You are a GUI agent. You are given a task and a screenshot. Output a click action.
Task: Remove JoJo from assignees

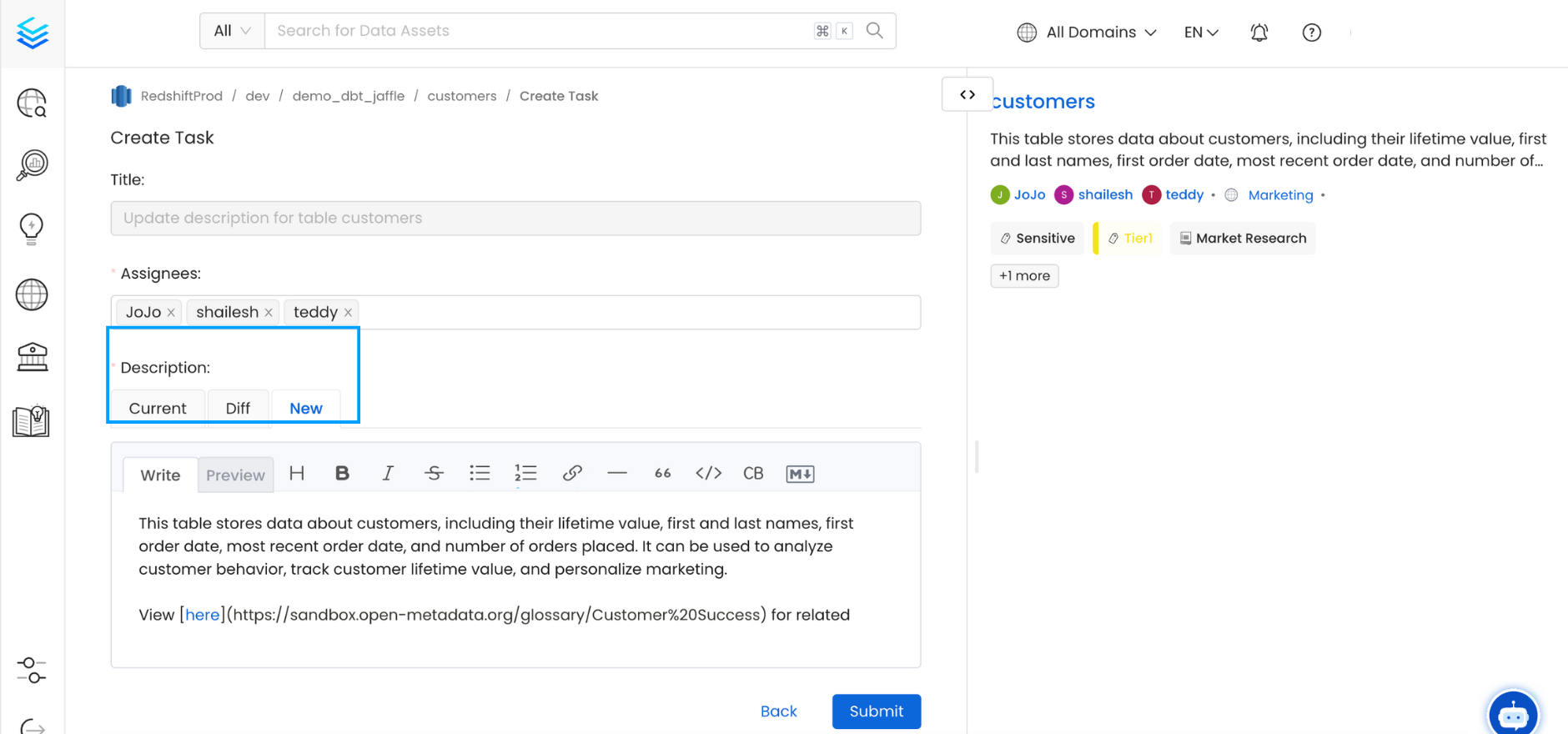[x=171, y=313]
